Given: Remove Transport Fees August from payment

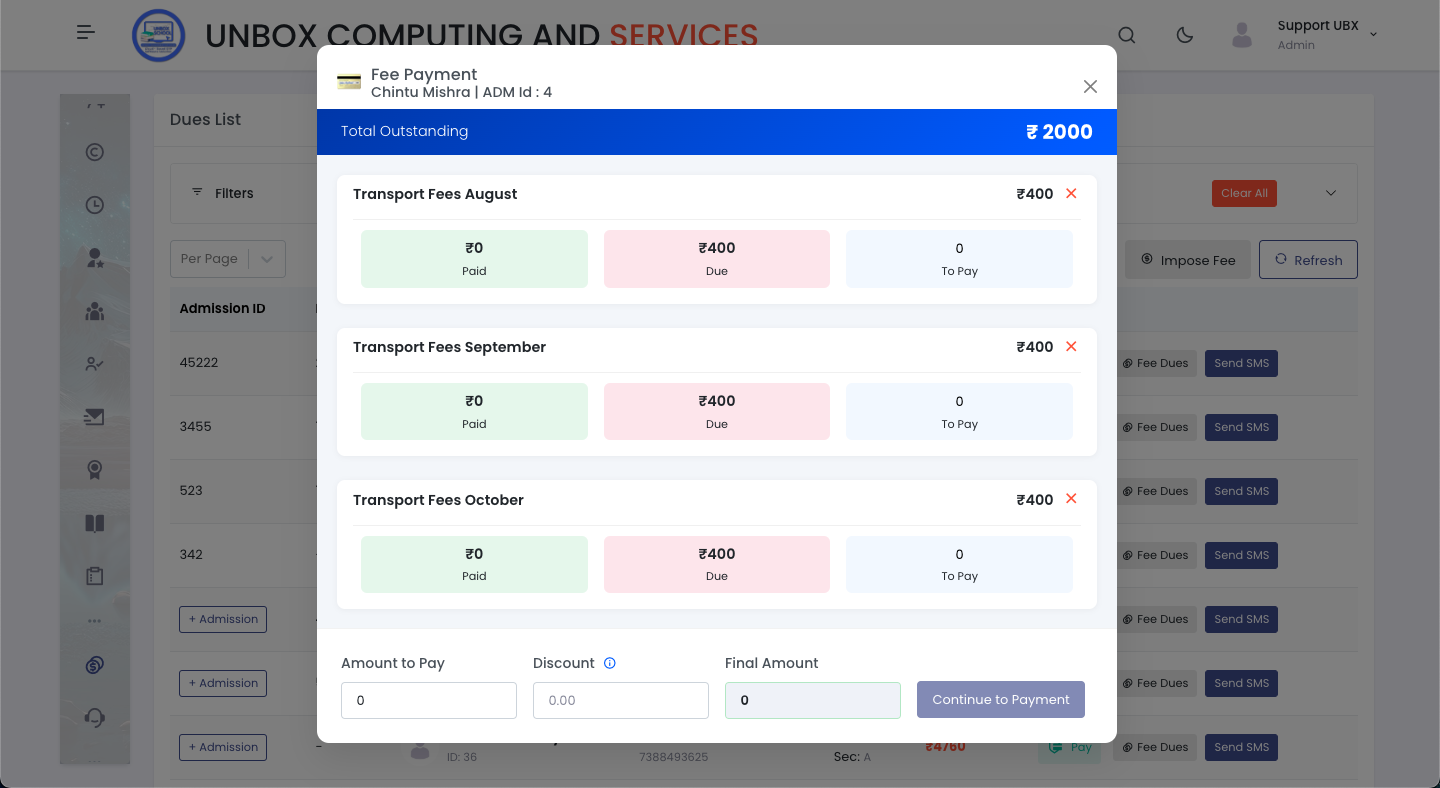Looking at the screenshot, I should point(1071,194).
